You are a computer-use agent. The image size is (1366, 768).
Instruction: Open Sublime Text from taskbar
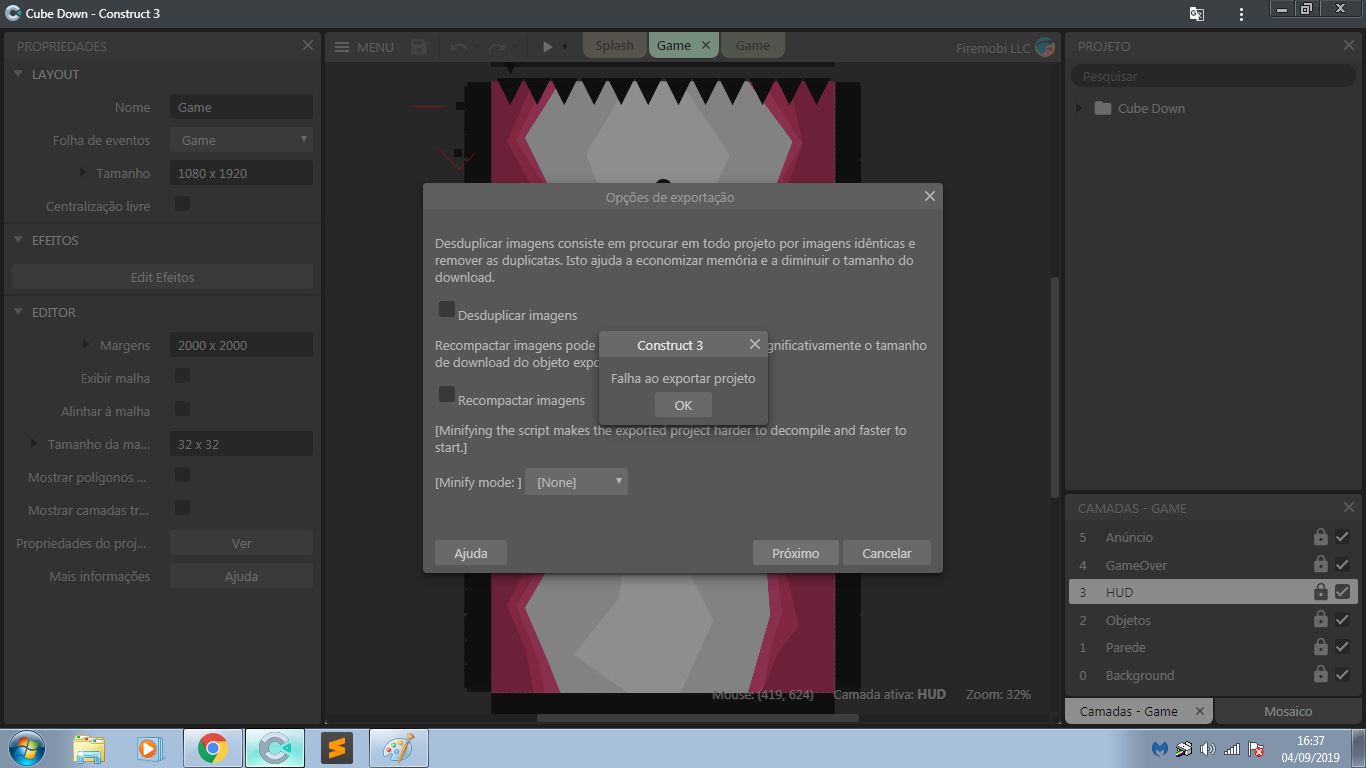pos(337,748)
